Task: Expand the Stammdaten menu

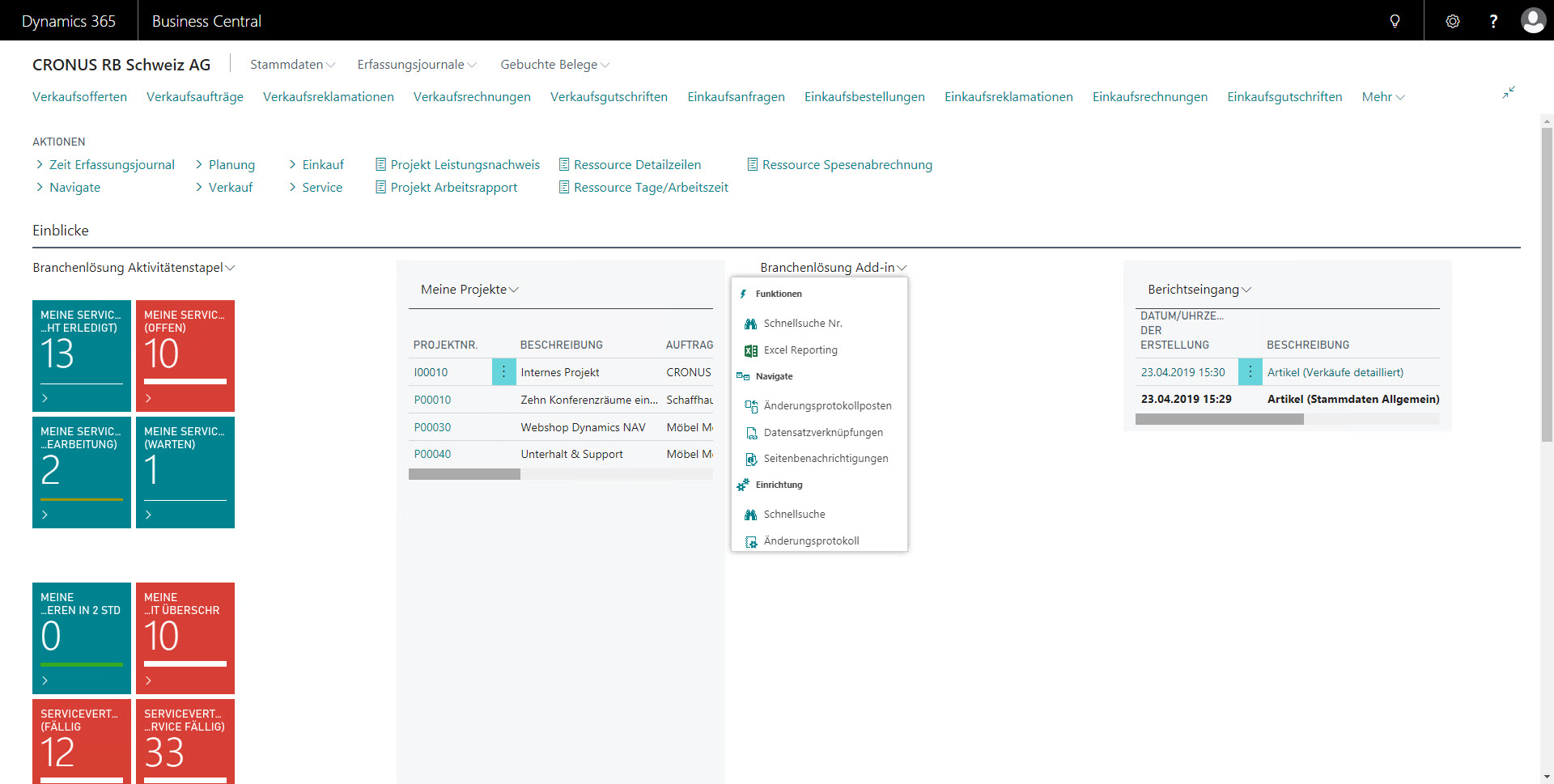Action: (292, 65)
